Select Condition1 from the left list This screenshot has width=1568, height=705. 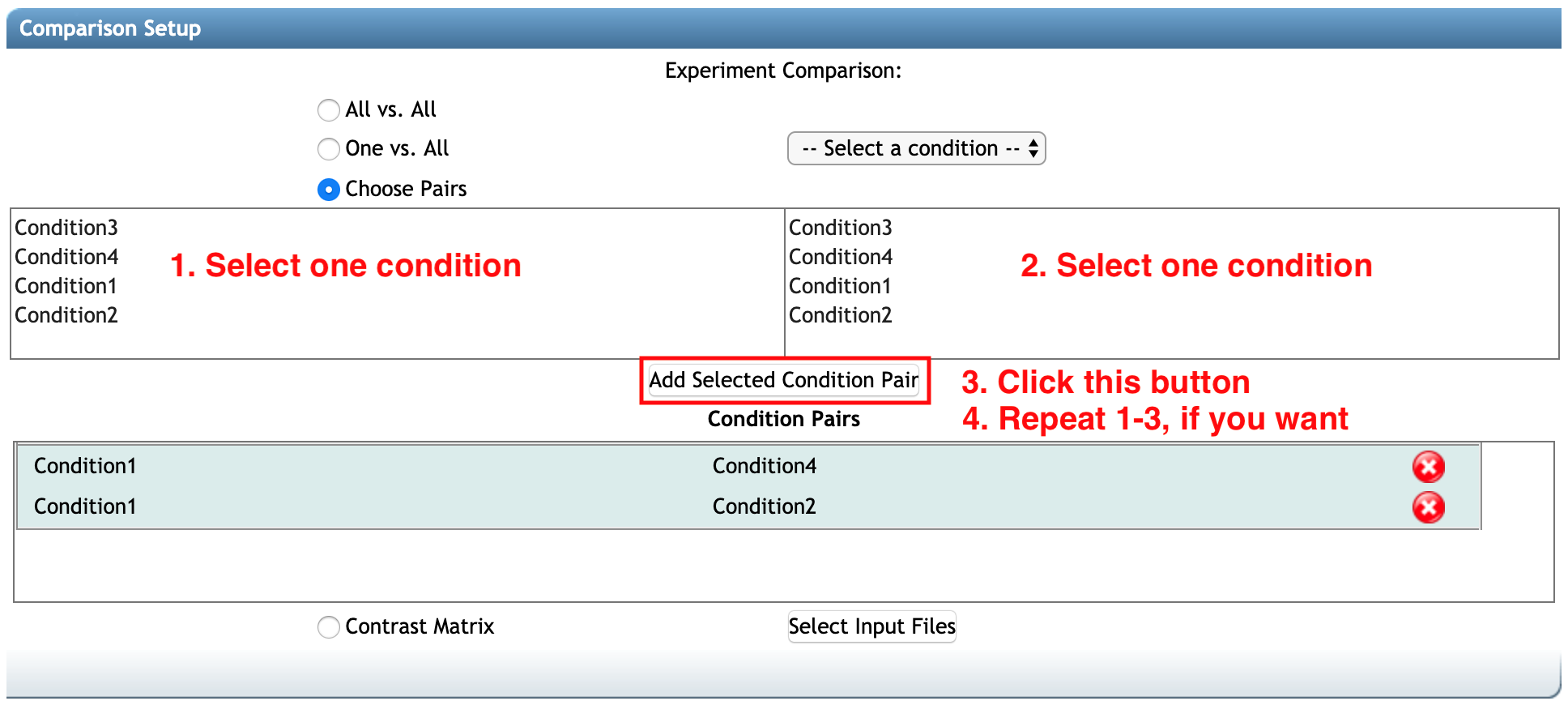65,285
